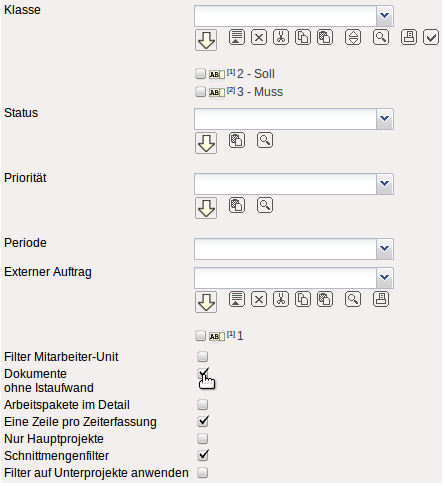Expand the Periode dropdown list
The height and width of the screenshot is (486, 445).
click(x=385, y=249)
